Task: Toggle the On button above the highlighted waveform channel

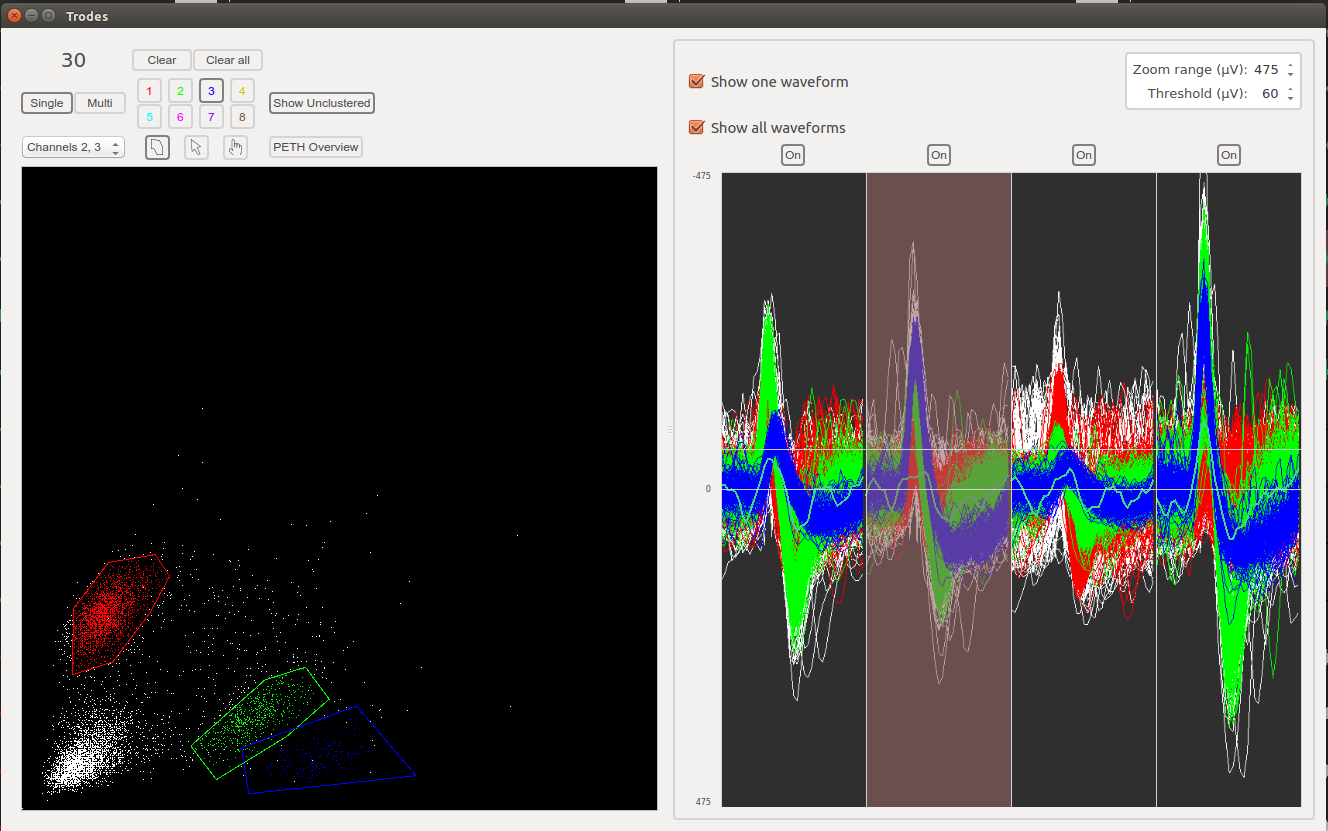Action: [x=938, y=155]
